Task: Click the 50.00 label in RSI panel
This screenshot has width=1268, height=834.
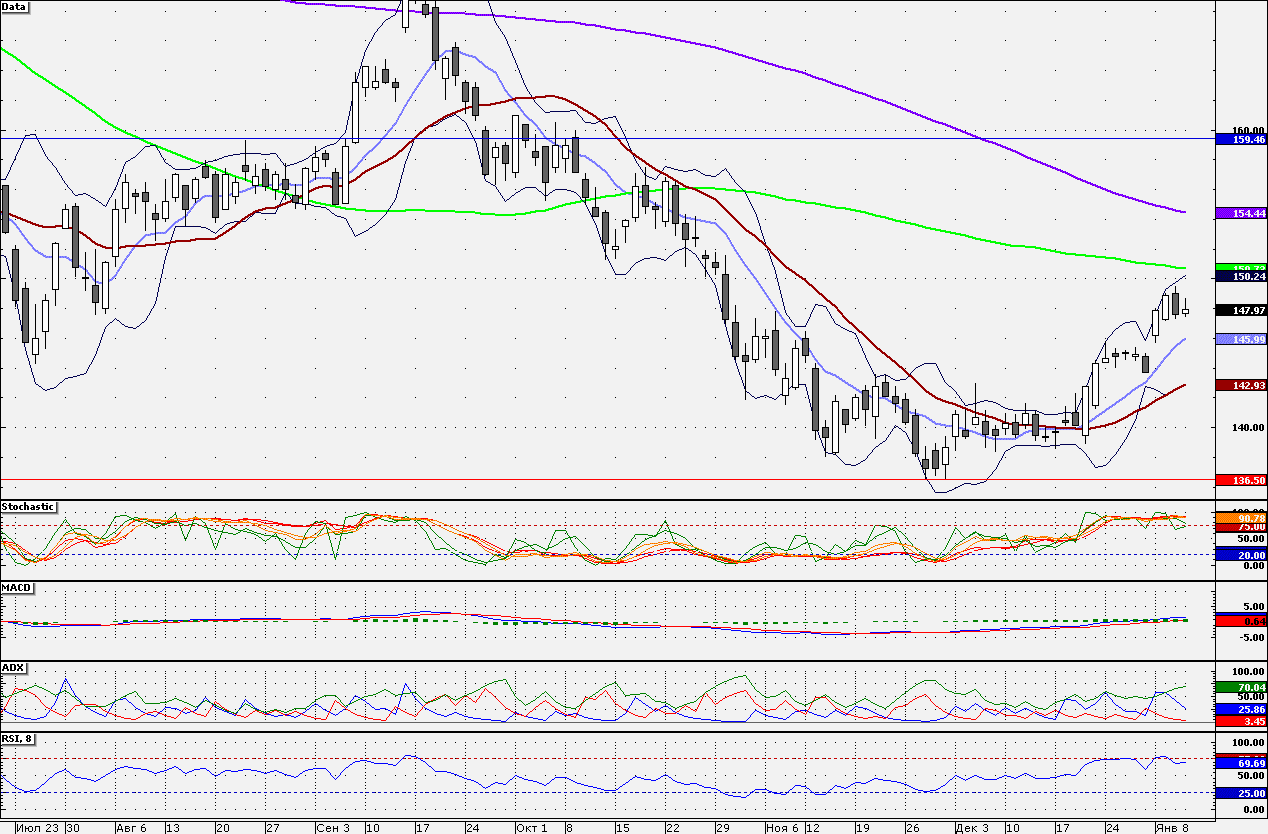Action: coord(1252,776)
